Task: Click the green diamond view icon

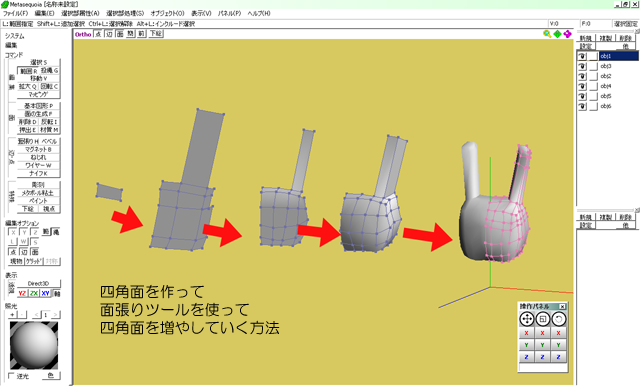Action: click(x=558, y=34)
